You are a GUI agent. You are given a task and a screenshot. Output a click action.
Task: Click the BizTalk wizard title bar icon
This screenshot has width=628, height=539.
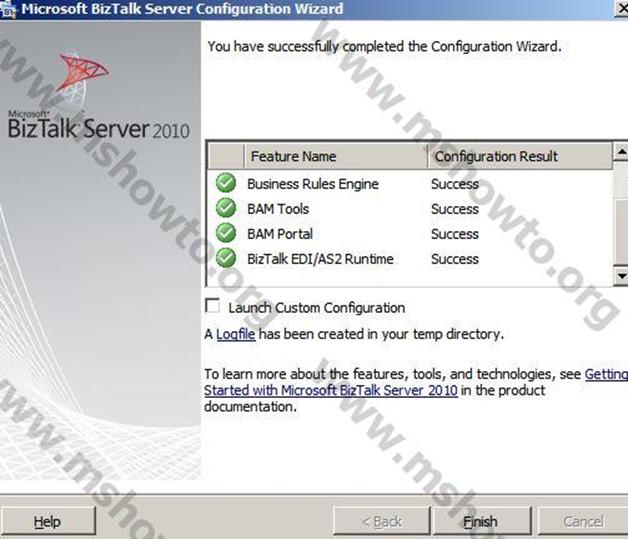(x=7, y=10)
